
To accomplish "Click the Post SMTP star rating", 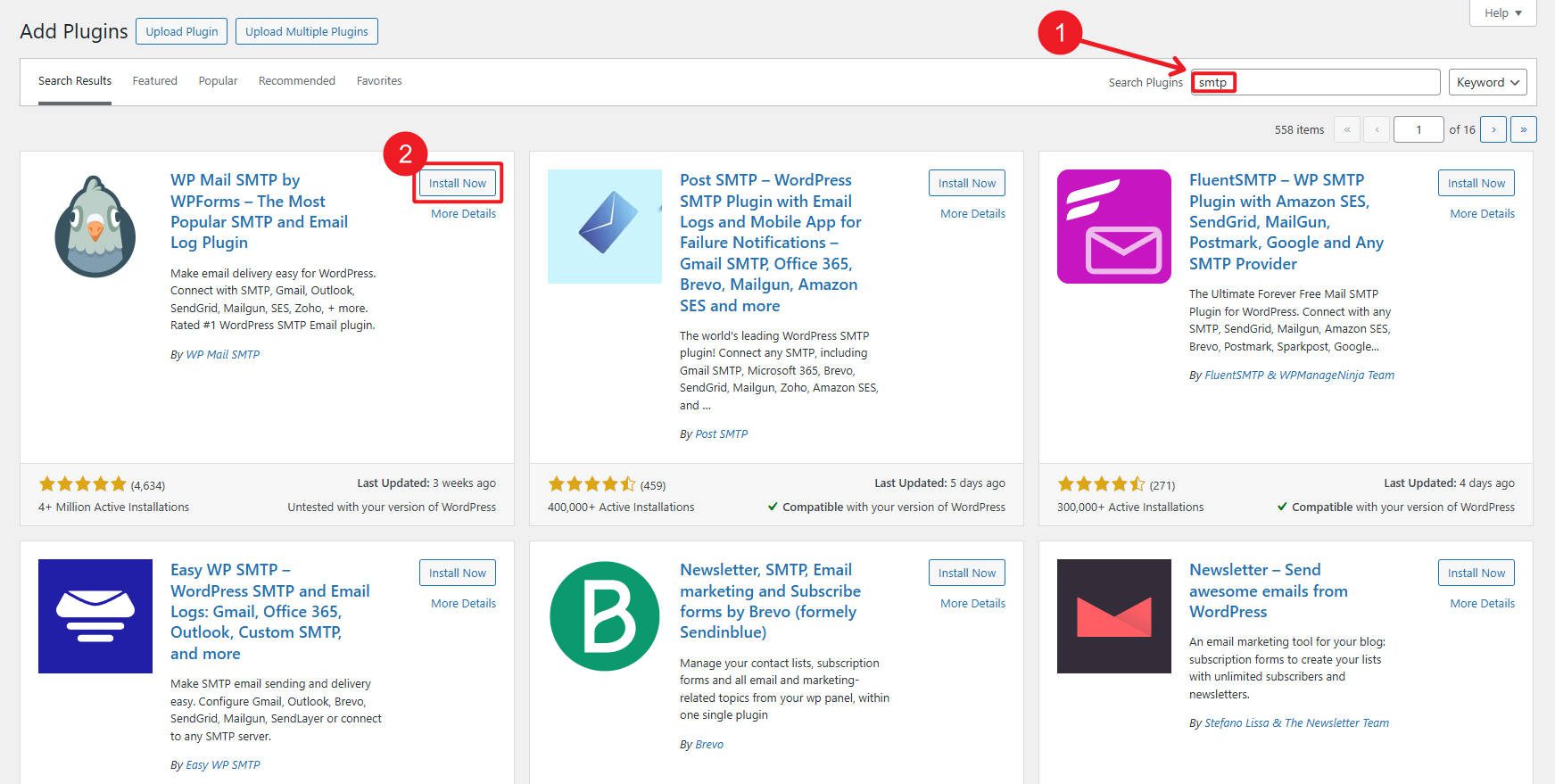I will (592, 484).
